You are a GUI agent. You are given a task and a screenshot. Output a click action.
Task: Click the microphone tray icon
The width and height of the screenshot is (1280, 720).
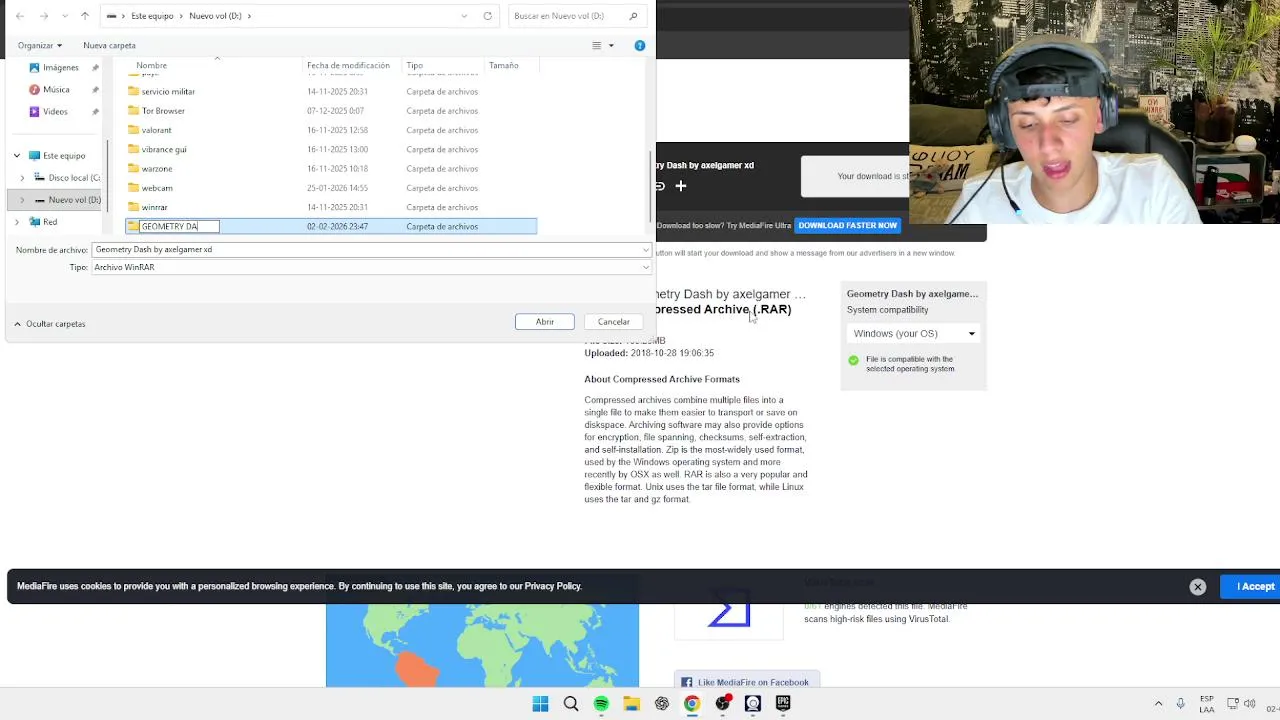coord(1181,704)
